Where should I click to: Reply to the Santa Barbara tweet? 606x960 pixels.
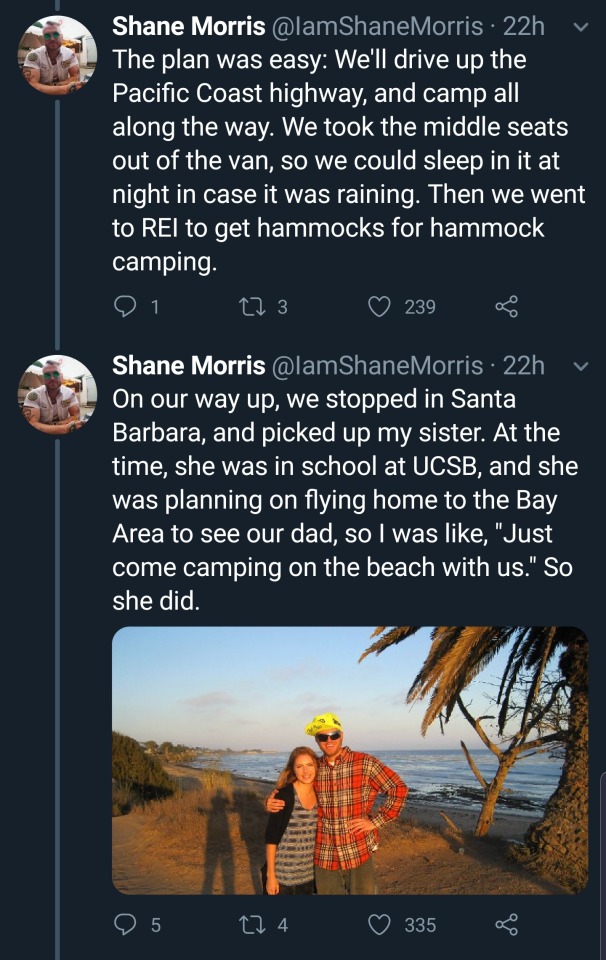pyautogui.click(x=125, y=925)
